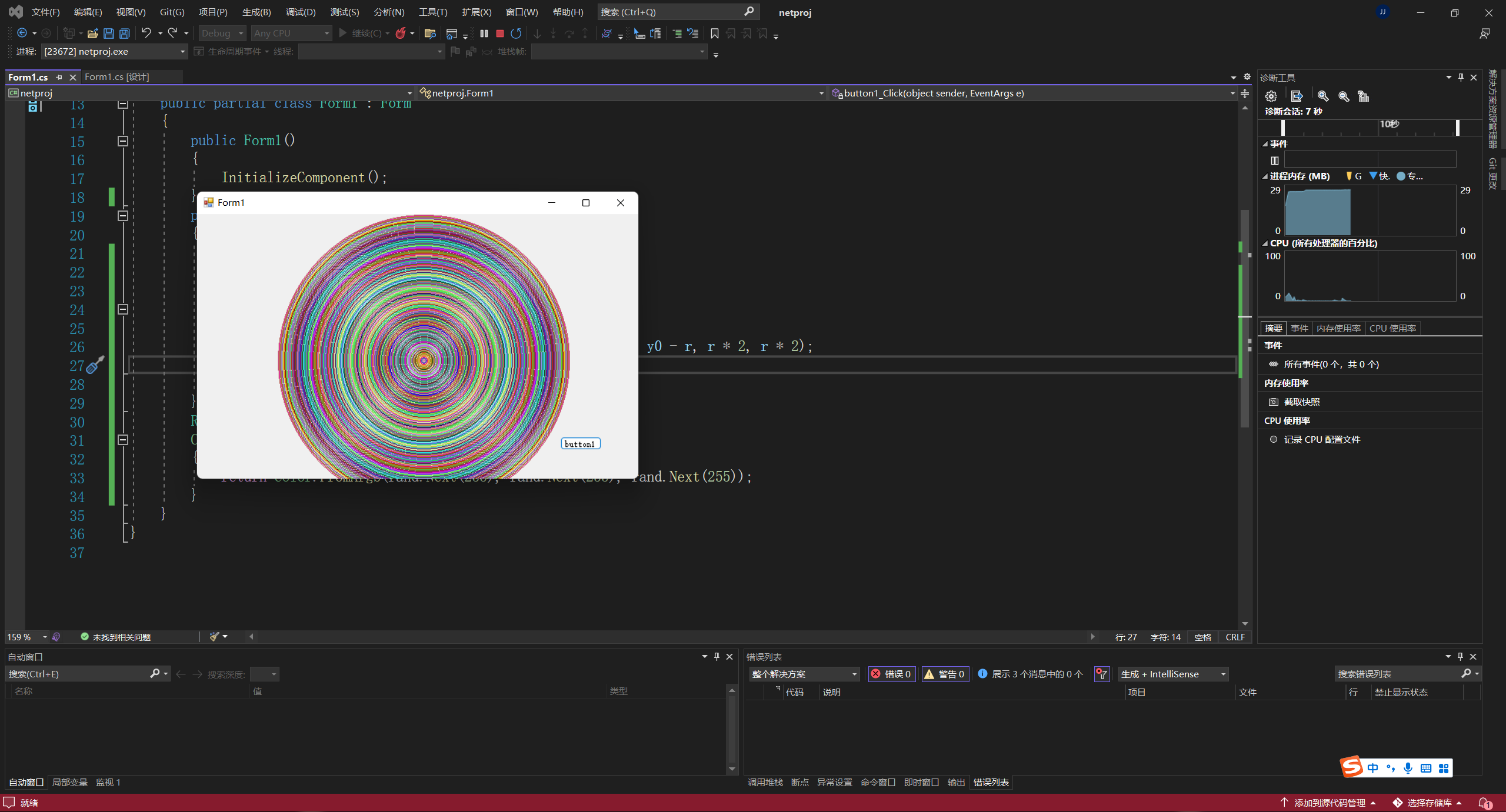The image size is (1506, 812).
Task: Click Take Snapshot link
Action: point(1301,402)
